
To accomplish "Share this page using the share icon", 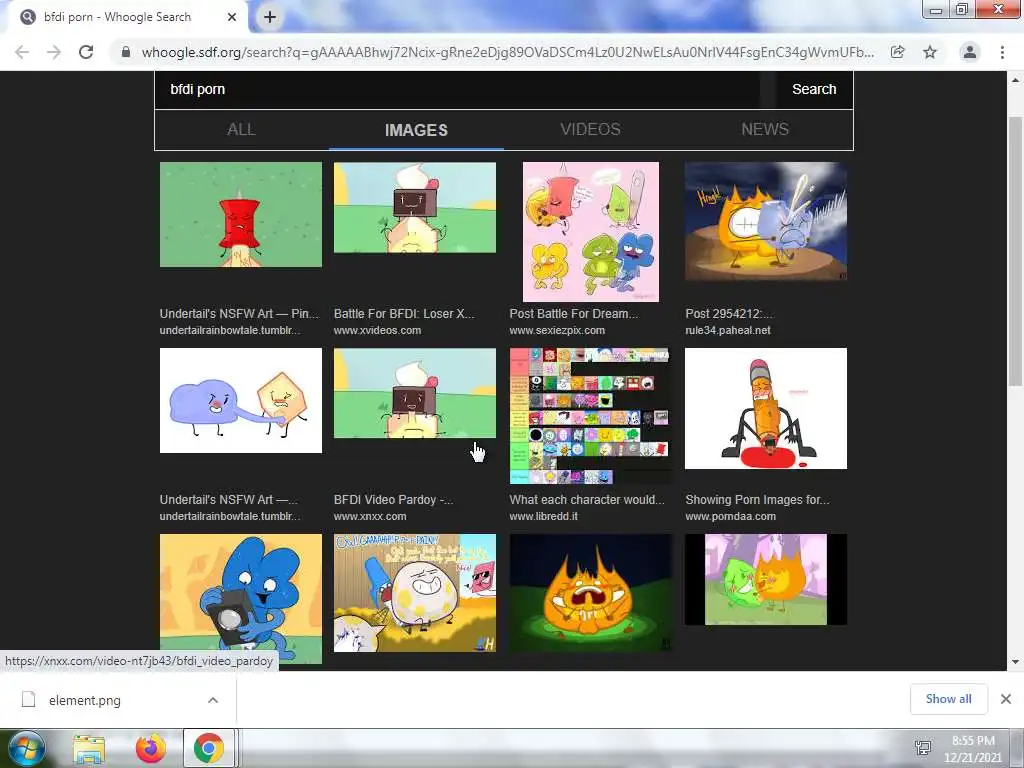I will [x=898, y=52].
